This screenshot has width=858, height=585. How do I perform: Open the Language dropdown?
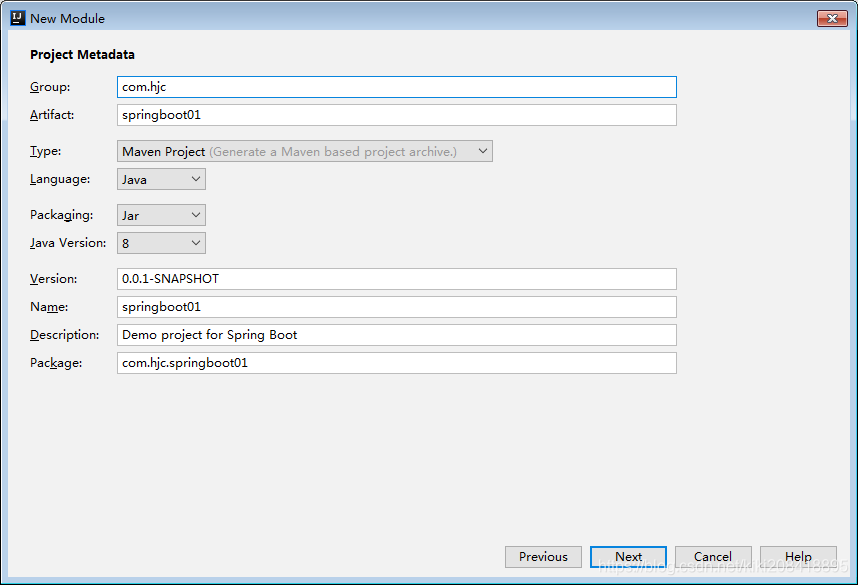pyautogui.click(x=161, y=179)
